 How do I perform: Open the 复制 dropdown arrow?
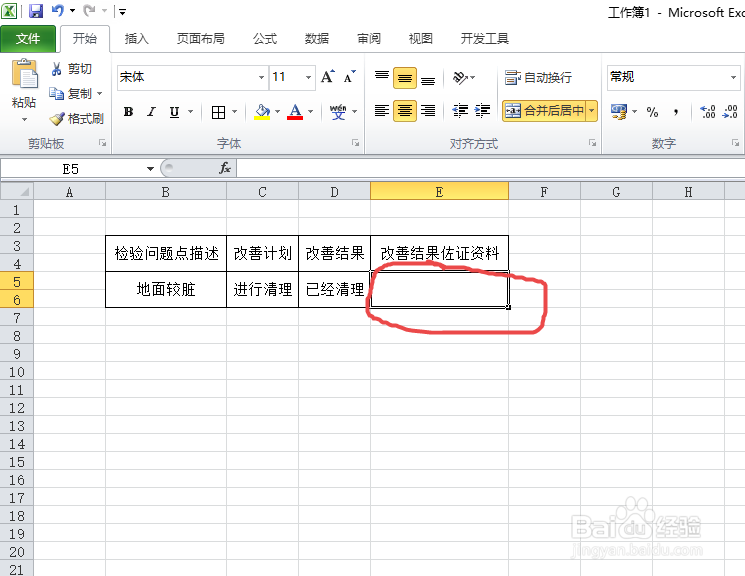(x=100, y=94)
